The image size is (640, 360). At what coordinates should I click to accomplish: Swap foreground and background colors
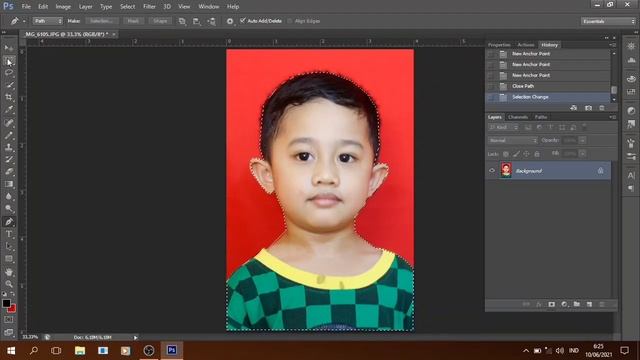point(12,294)
